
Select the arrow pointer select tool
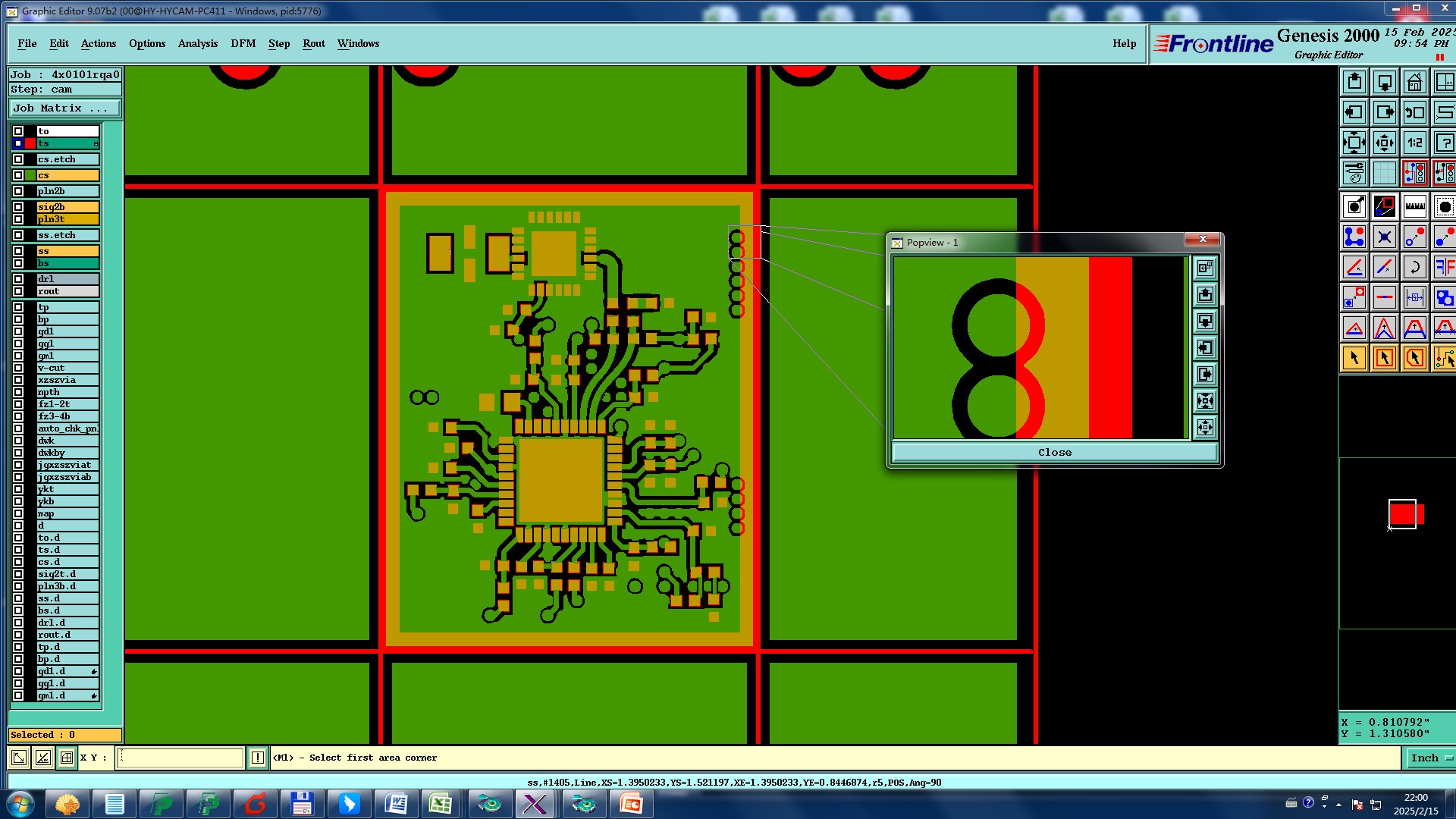click(1354, 358)
